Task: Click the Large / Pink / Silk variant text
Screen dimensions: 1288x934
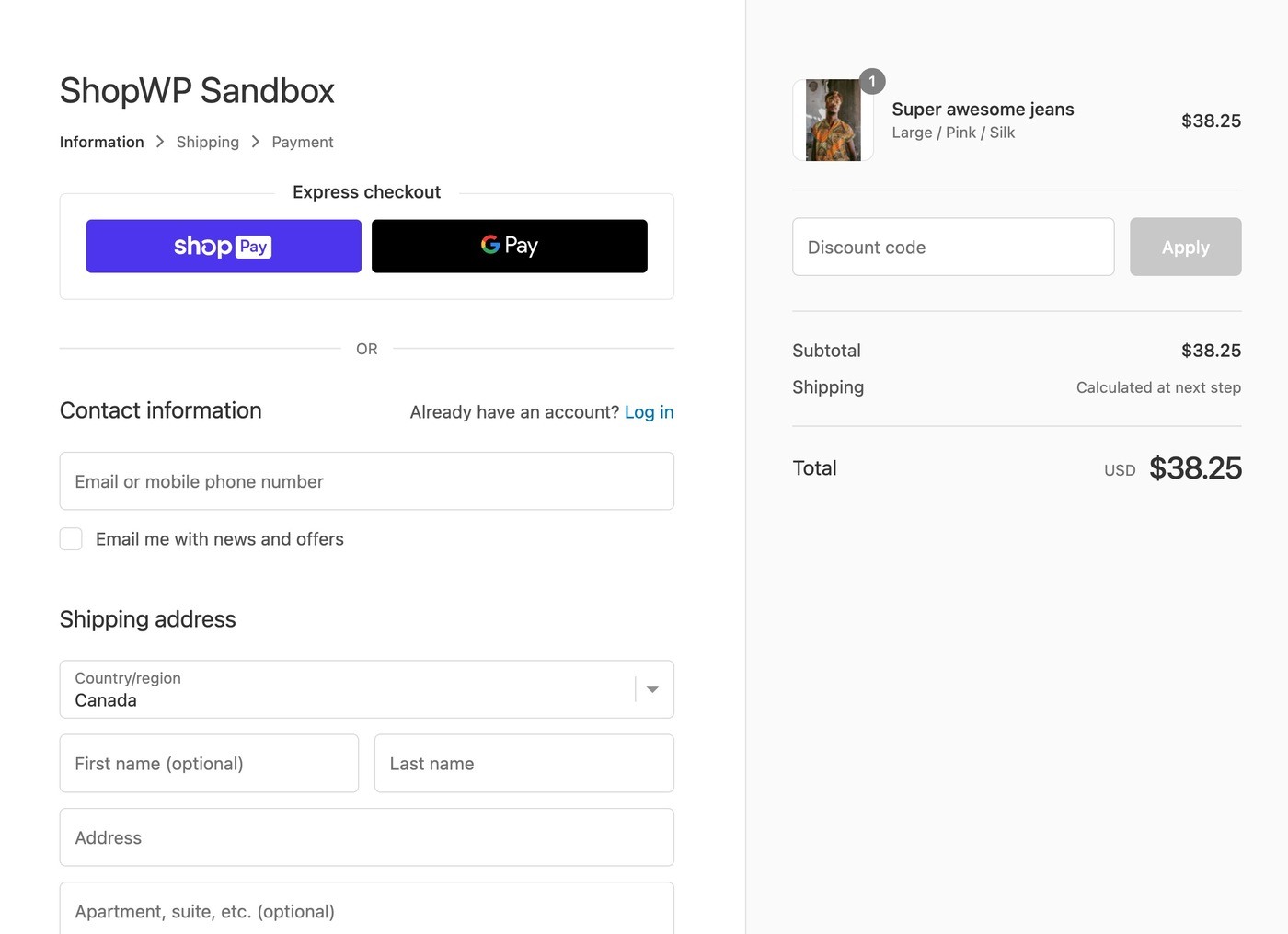Action: (x=953, y=133)
